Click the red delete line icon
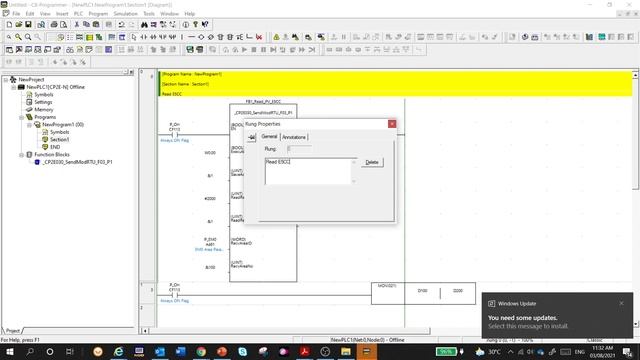The height and width of the screenshot is (360, 640). [x=259, y=37]
